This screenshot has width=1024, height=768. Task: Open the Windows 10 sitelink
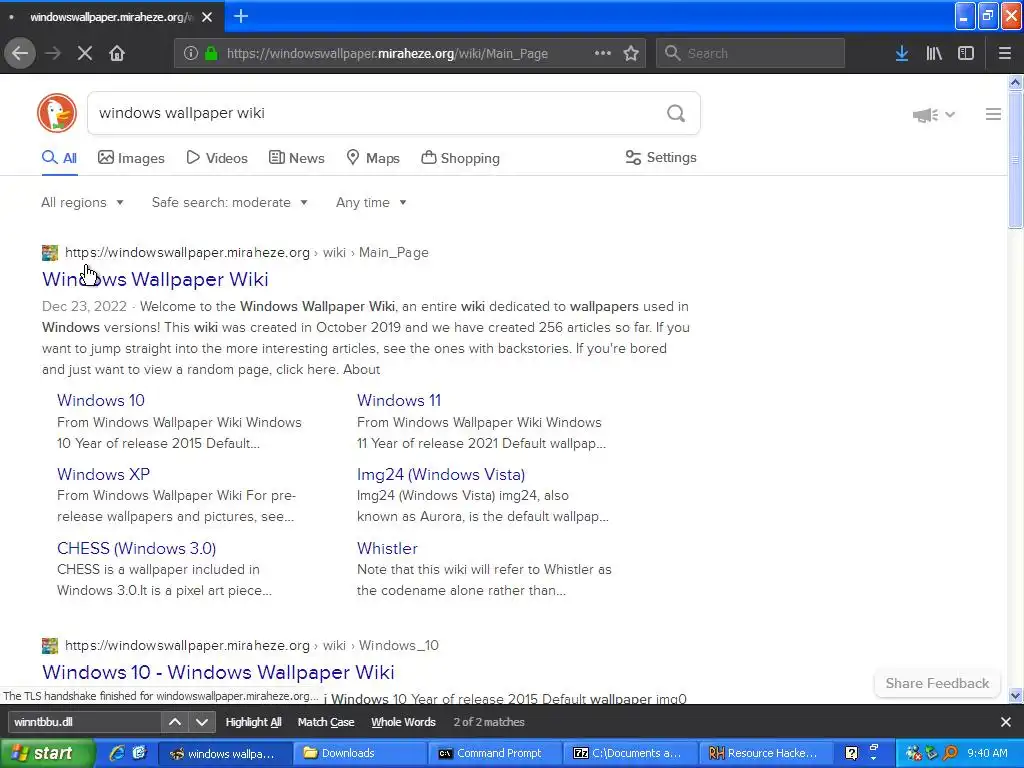(101, 400)
